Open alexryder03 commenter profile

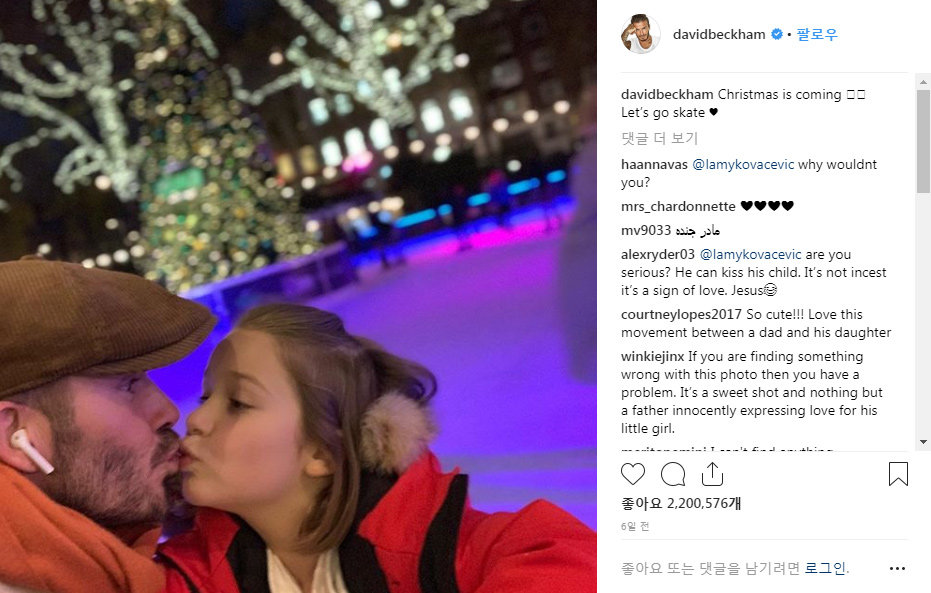coord(658,255)
